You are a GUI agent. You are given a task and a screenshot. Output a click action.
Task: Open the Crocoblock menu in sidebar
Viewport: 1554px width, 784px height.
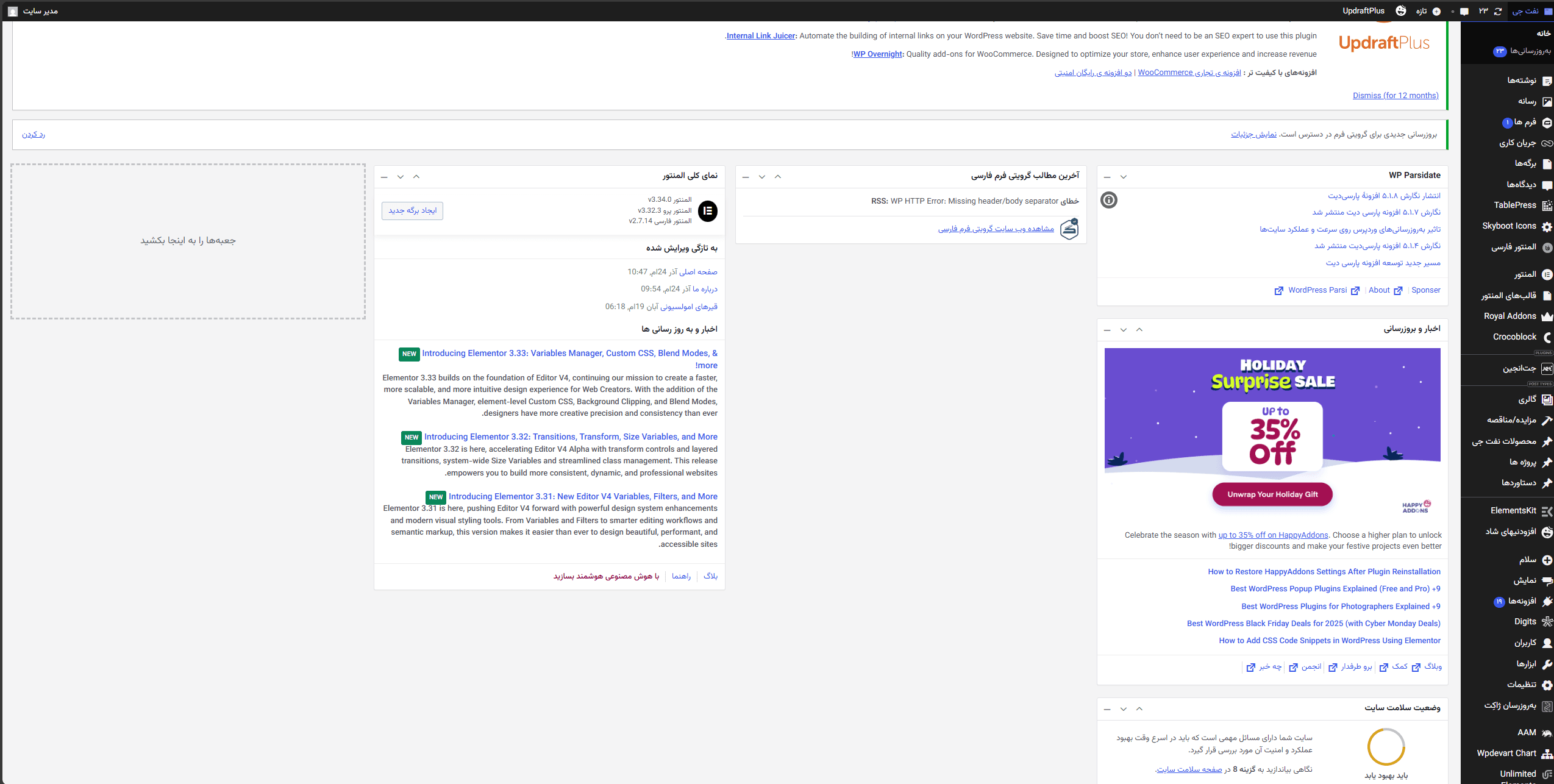point(1514,337)
